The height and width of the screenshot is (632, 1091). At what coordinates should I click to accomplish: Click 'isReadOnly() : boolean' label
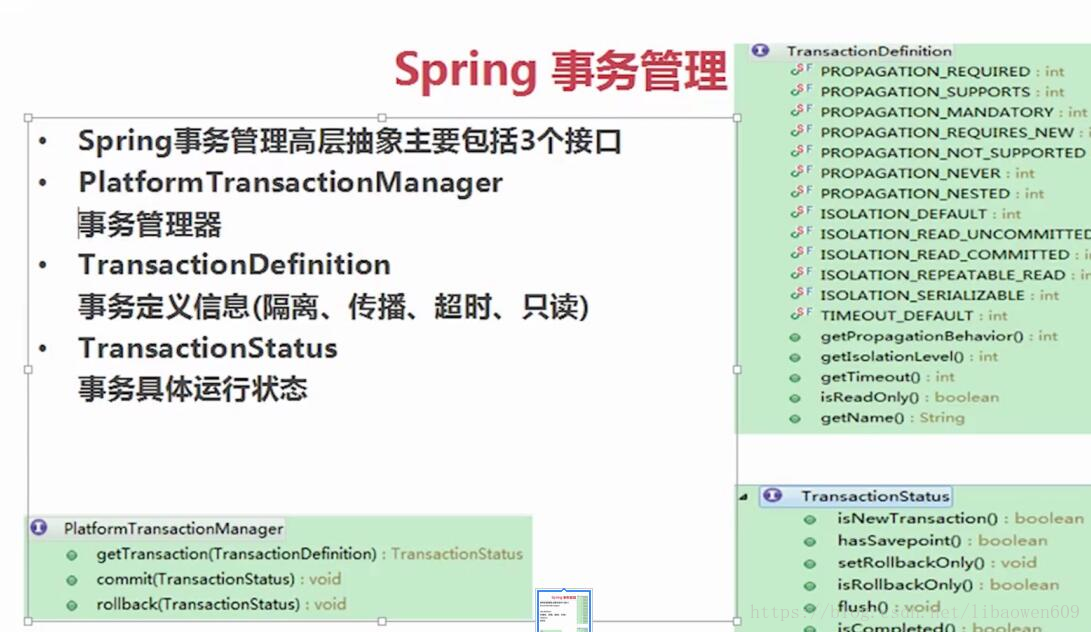click(909, 397)
